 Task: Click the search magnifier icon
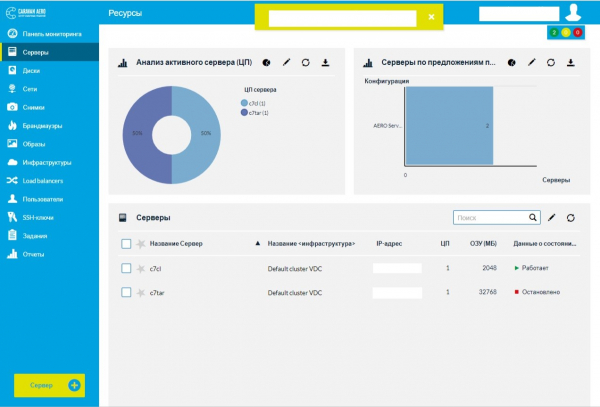pyautogui.click(x=533, y=217)
